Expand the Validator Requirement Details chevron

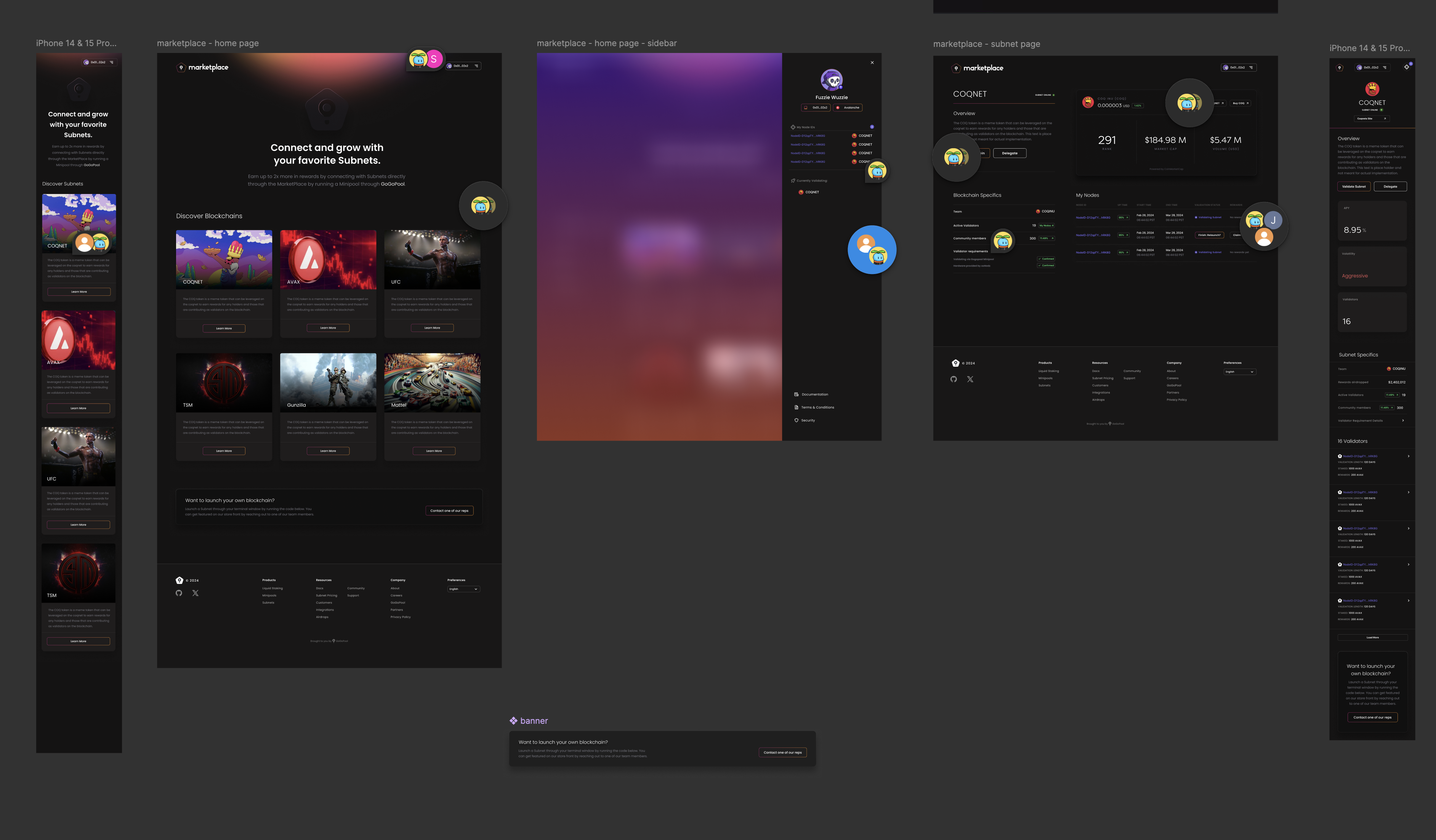click(1404, 420)
